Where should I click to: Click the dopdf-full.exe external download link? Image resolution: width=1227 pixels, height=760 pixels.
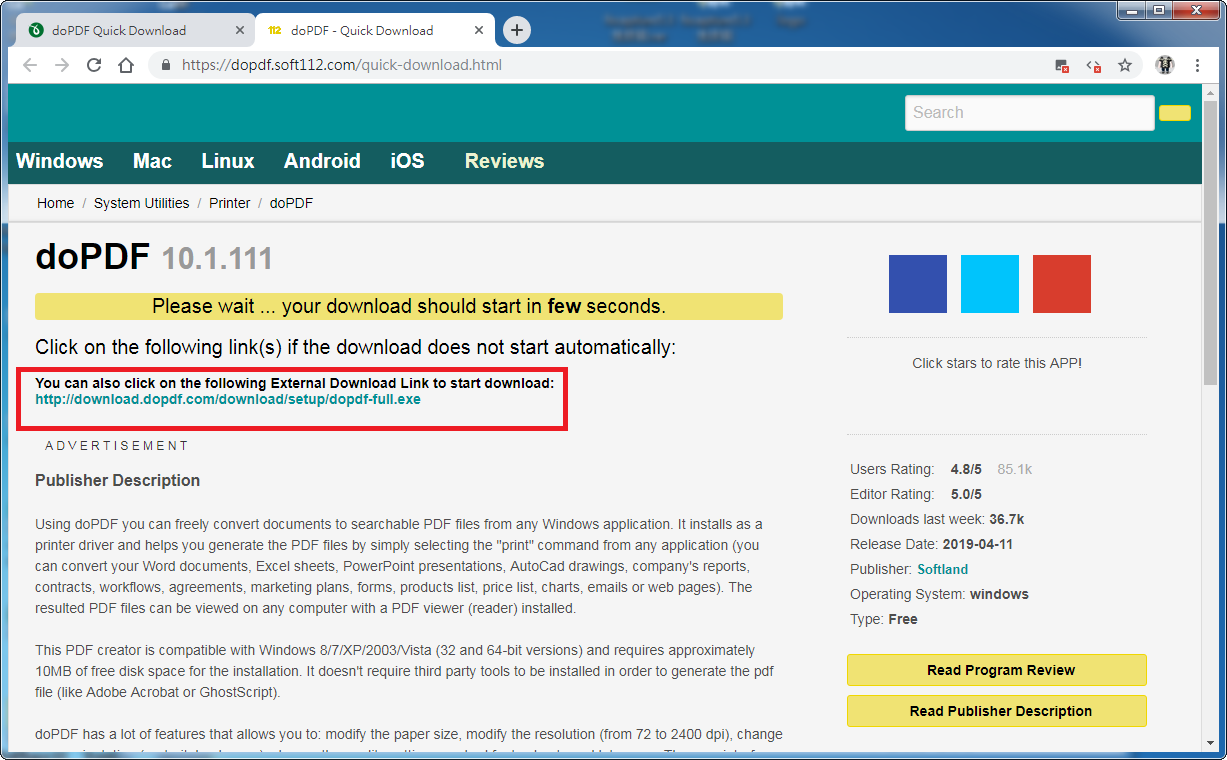pos(228,399)
